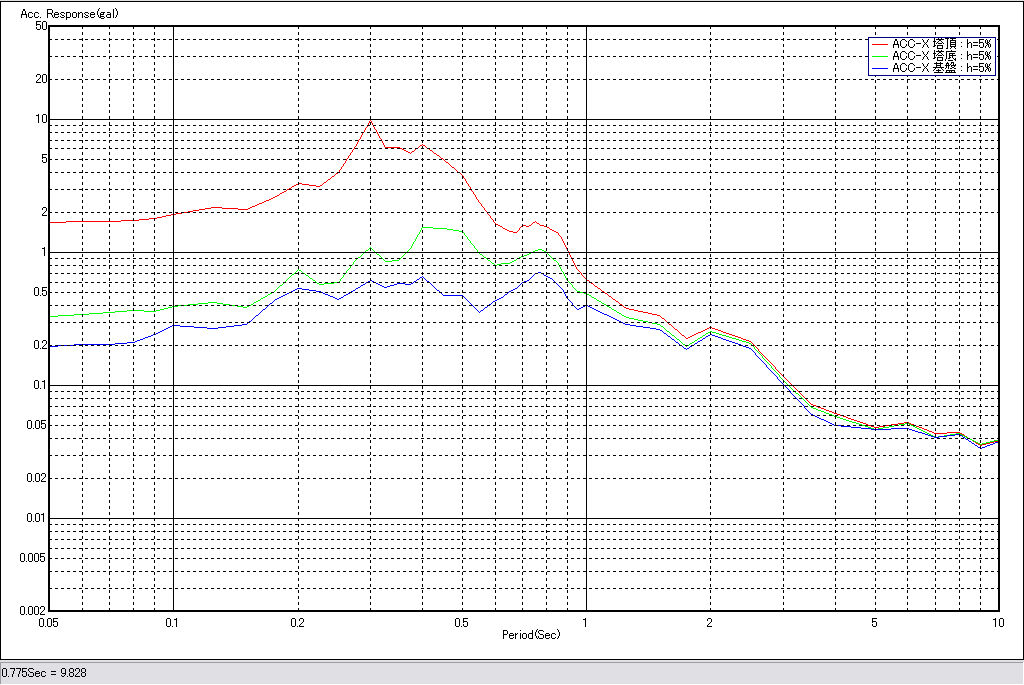Viewport: 1024px width, 685px height.
Task: Click the red line sample in the legend
Action: point(880,44)
